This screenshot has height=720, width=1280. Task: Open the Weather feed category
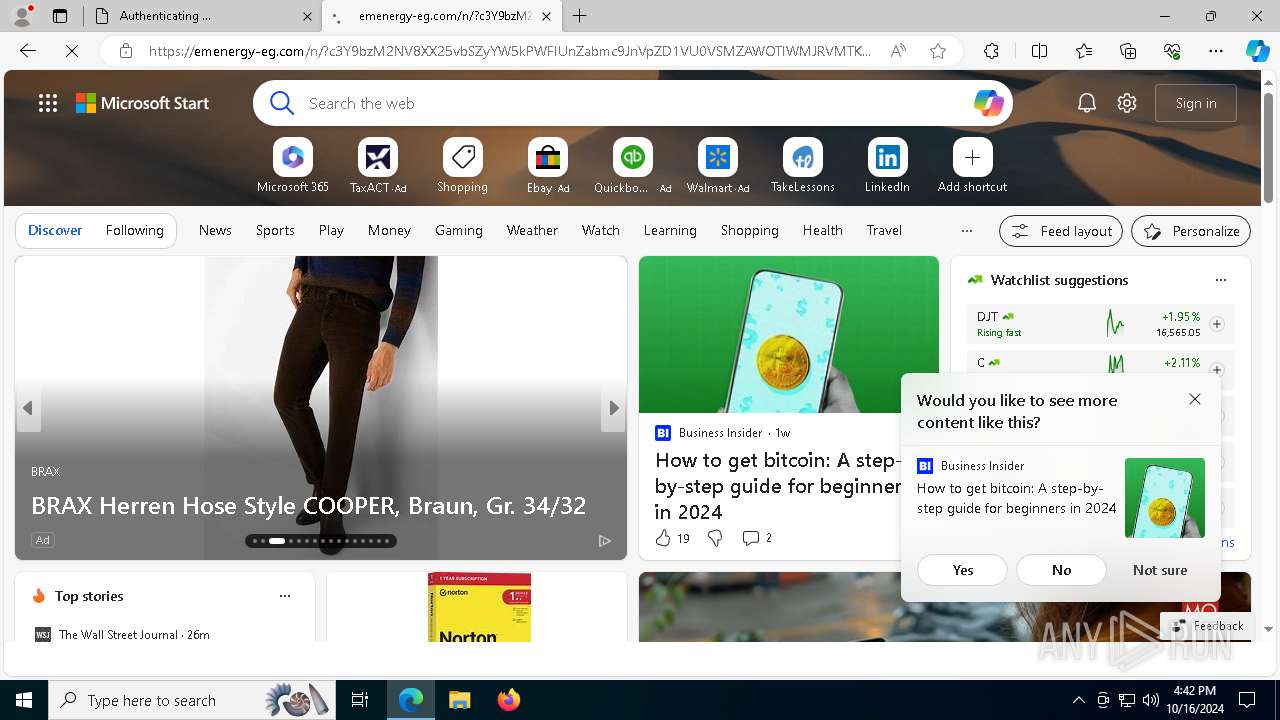(532, 230)
